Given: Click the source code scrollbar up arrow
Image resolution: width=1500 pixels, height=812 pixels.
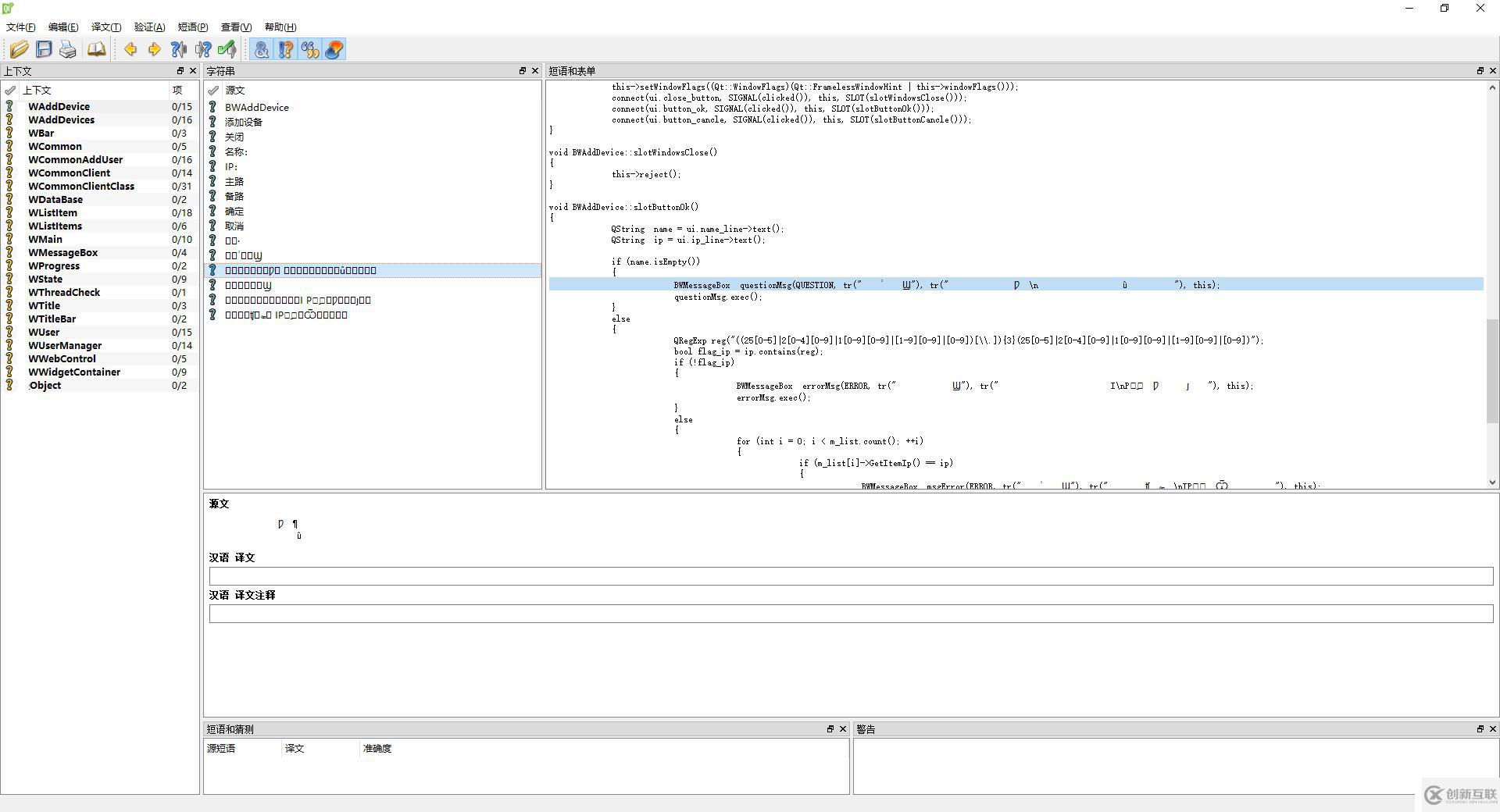Looking at the screenshot, I should coord(1492,87).
